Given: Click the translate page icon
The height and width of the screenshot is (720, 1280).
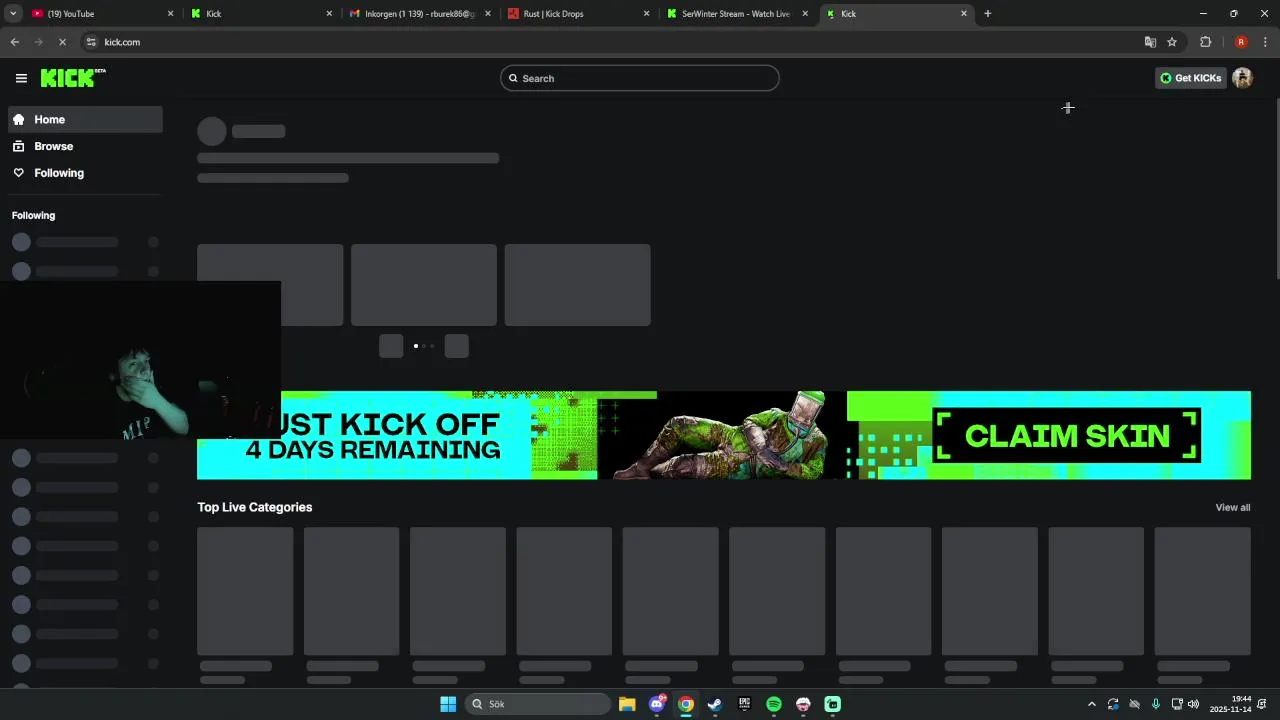Looking at the screenshot, I should 1150,42.
